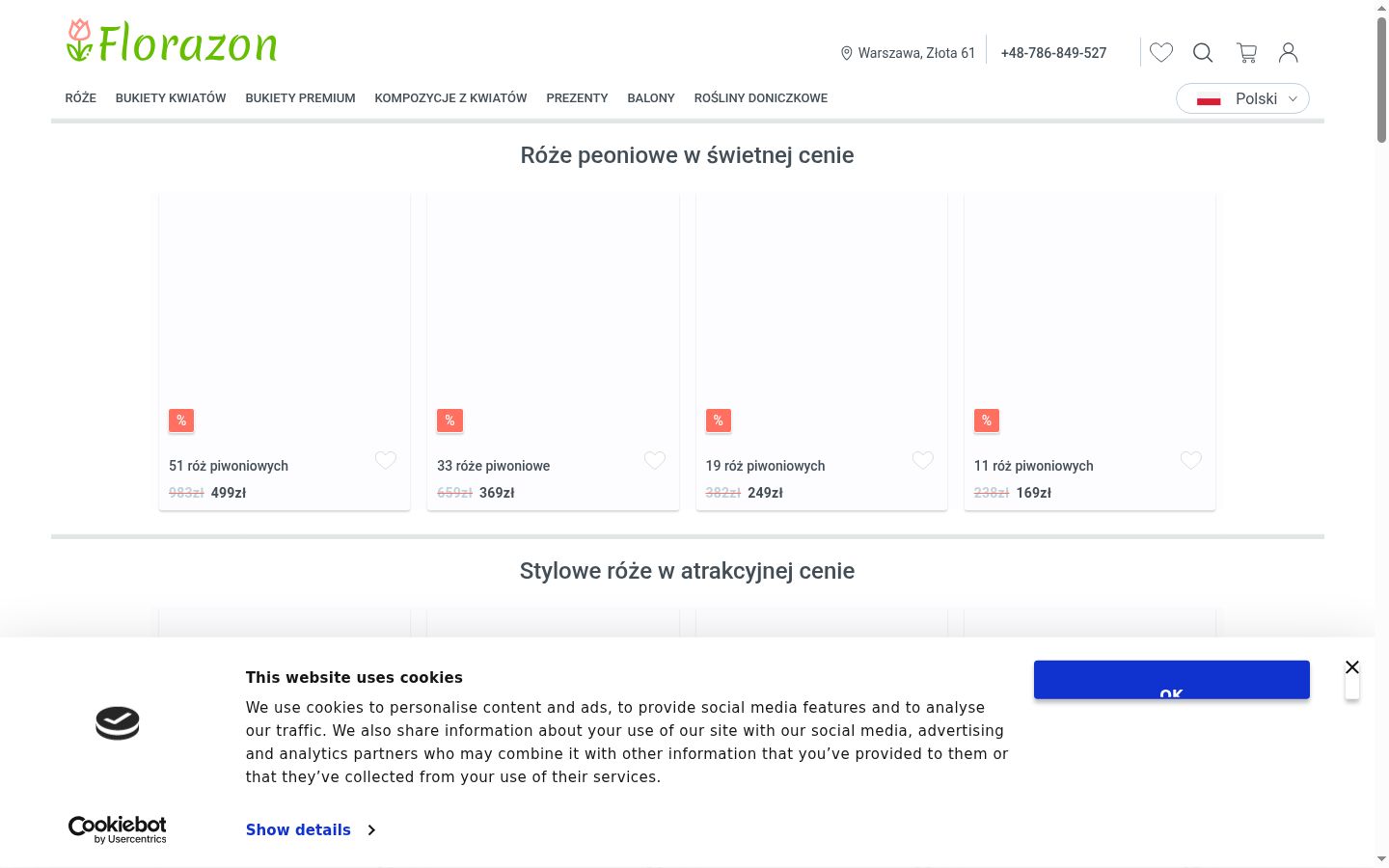Expand Show details in cookie banner
The image size is (1389, 868).
[x=311, y=829]
